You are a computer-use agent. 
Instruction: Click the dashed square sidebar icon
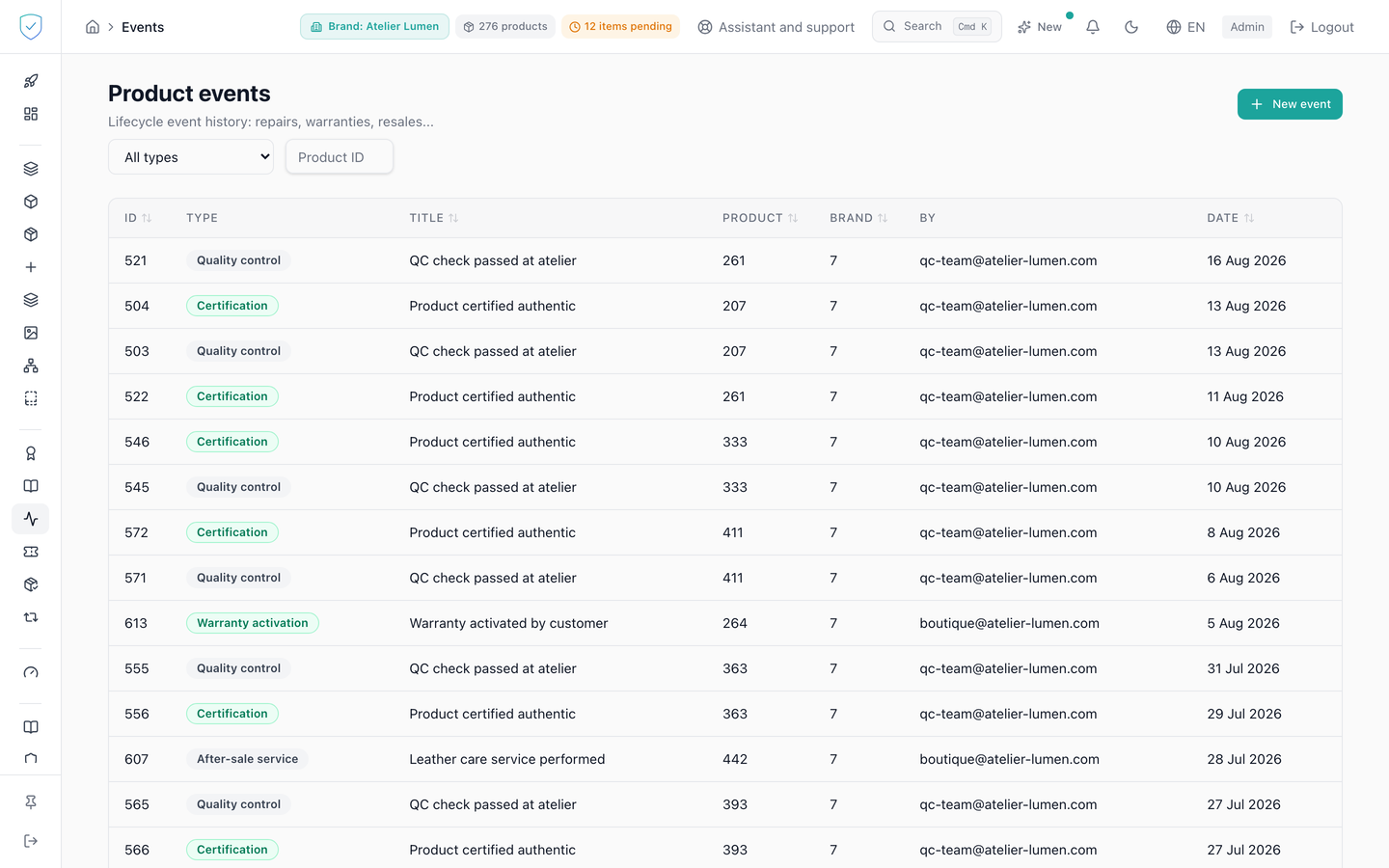[x=31, y=398]
